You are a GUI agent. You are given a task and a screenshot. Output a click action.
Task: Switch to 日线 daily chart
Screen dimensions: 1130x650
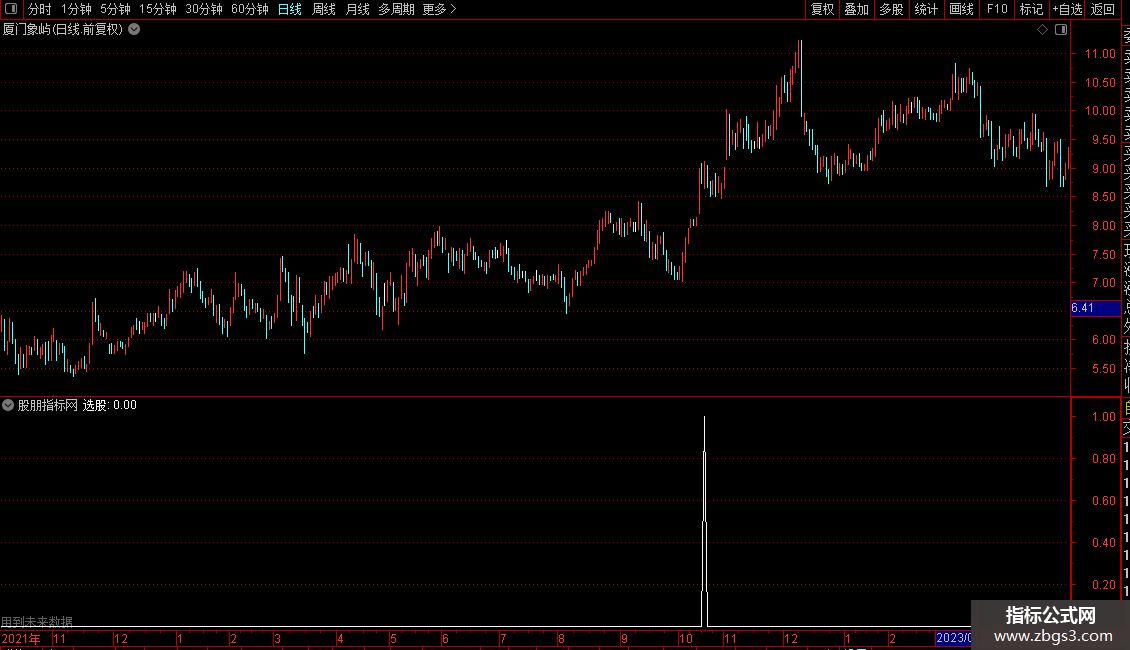tap(290, 9)
